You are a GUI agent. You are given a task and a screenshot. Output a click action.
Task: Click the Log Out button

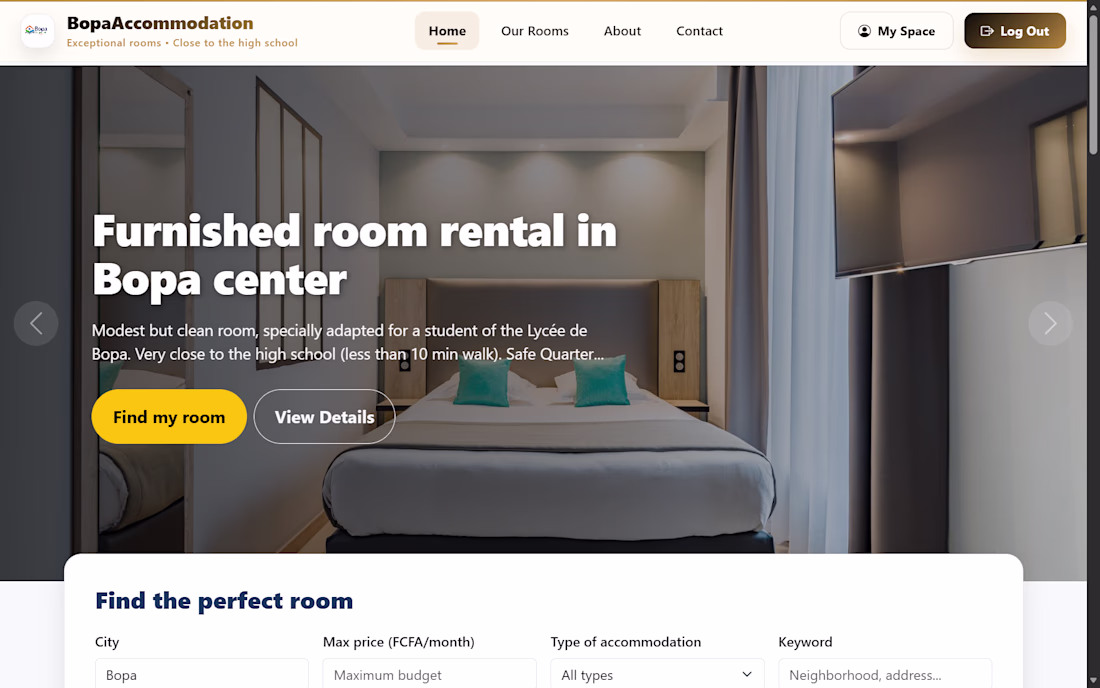click(x=1014, y=31)
